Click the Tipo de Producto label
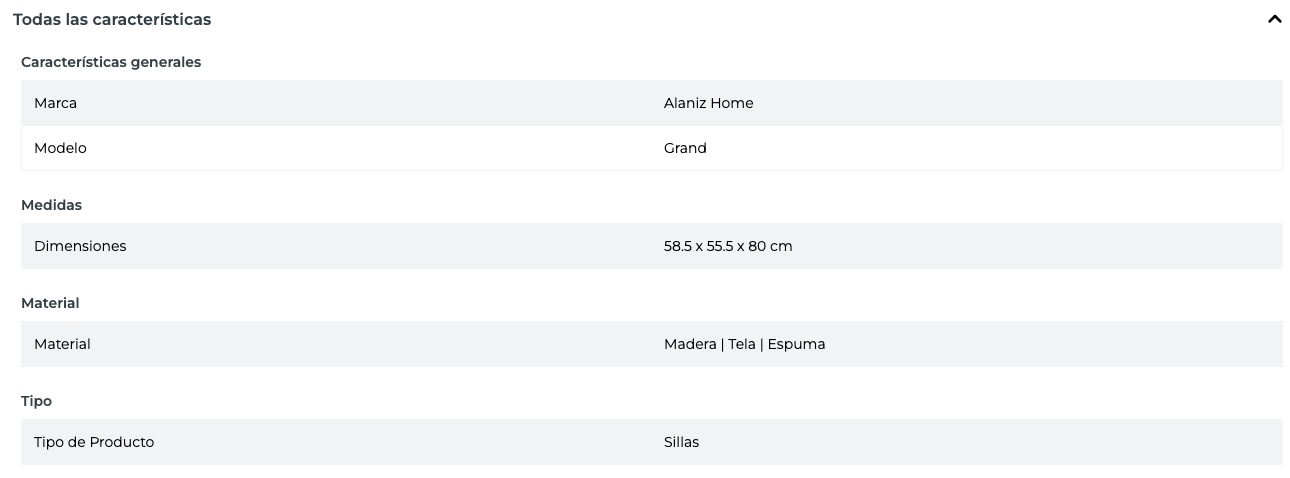This screenshot has height=478, width=1290. [x=94, y=442]
